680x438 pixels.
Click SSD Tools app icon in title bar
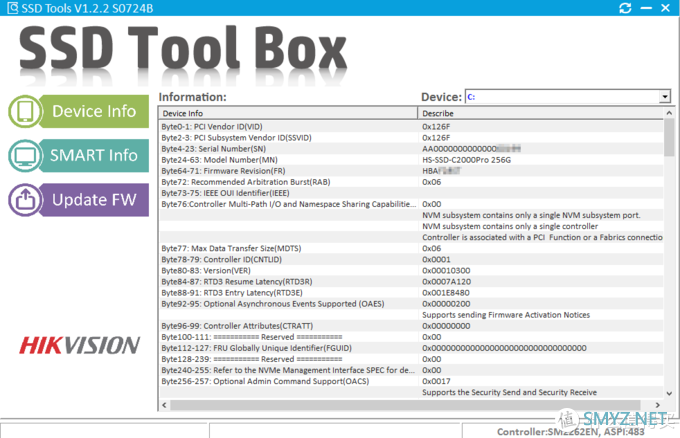pyautogui.click(x=13, y=8)
